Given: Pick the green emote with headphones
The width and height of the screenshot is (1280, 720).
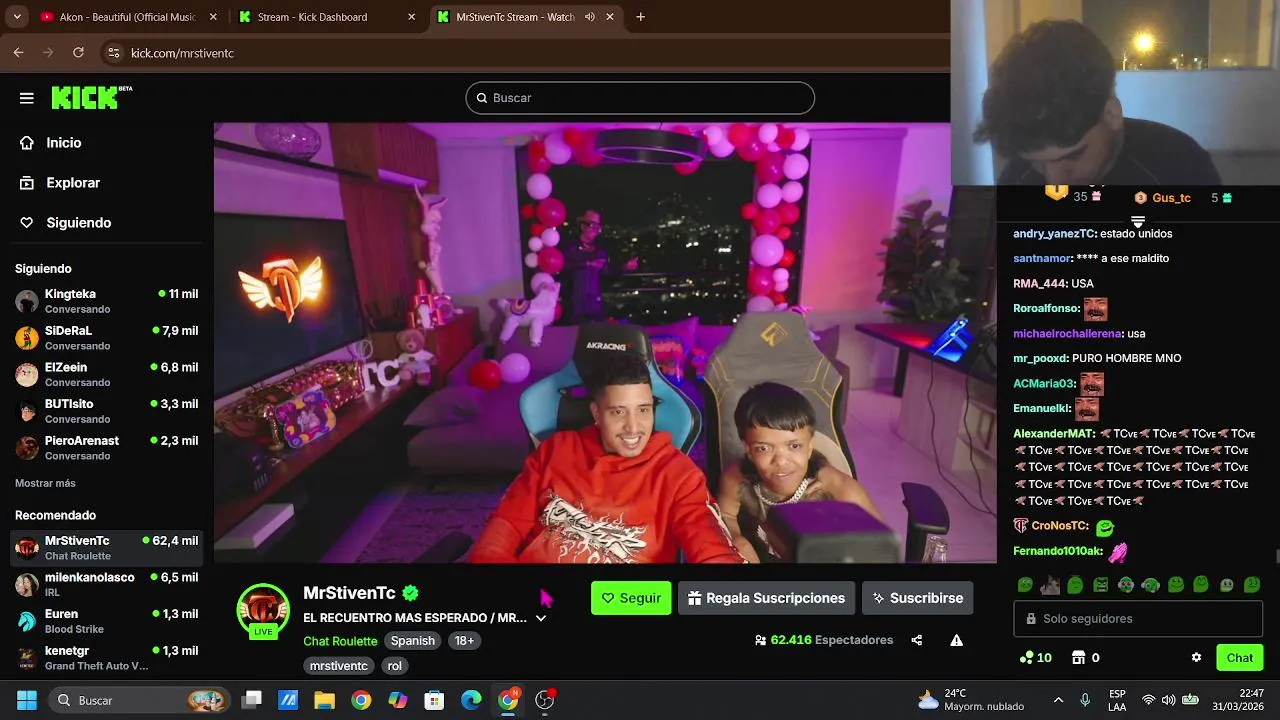Looking at the screenshot, I should point(1150,585).
